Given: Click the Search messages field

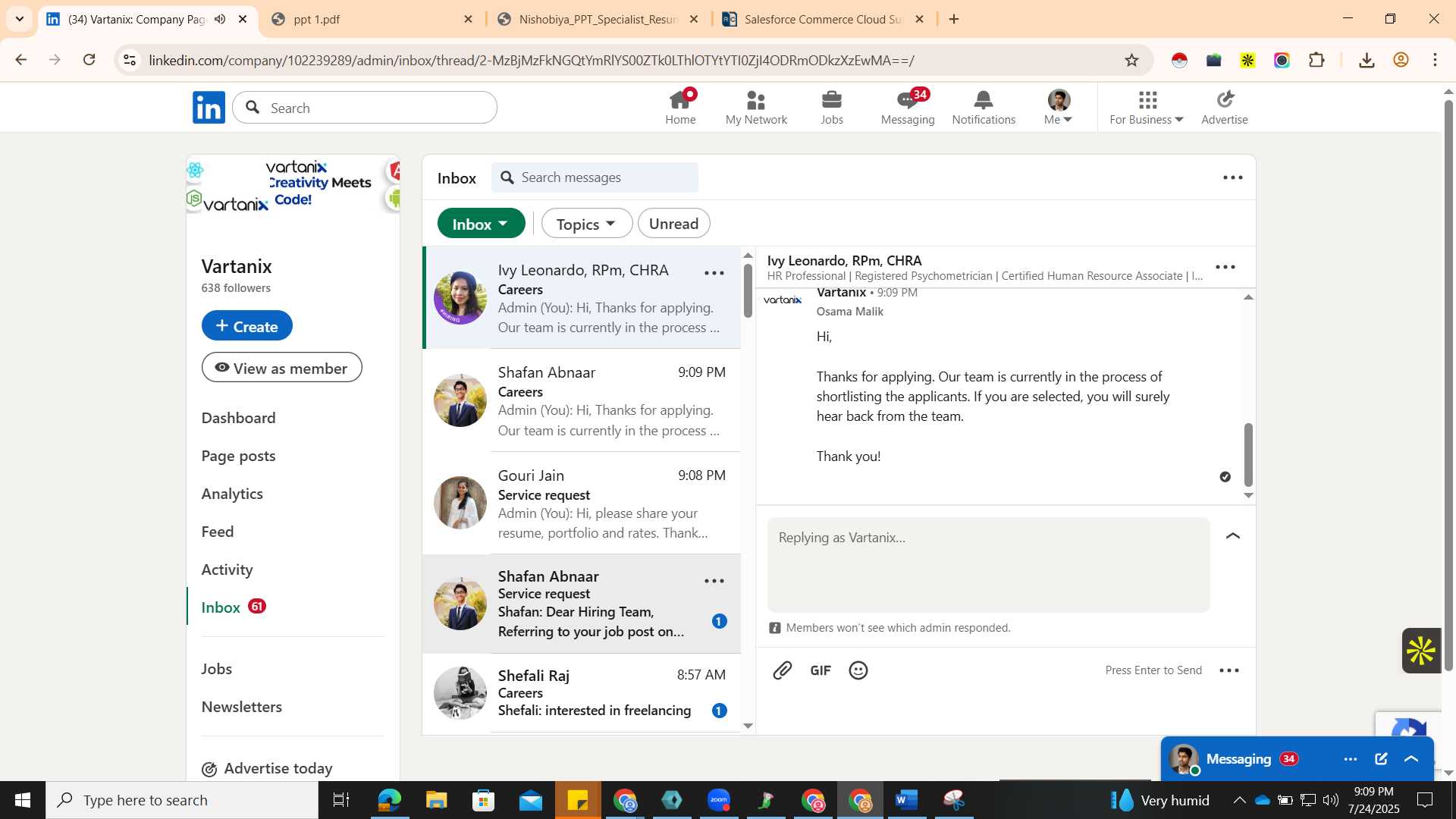Looking at the screenshot, I should point(595,177).
